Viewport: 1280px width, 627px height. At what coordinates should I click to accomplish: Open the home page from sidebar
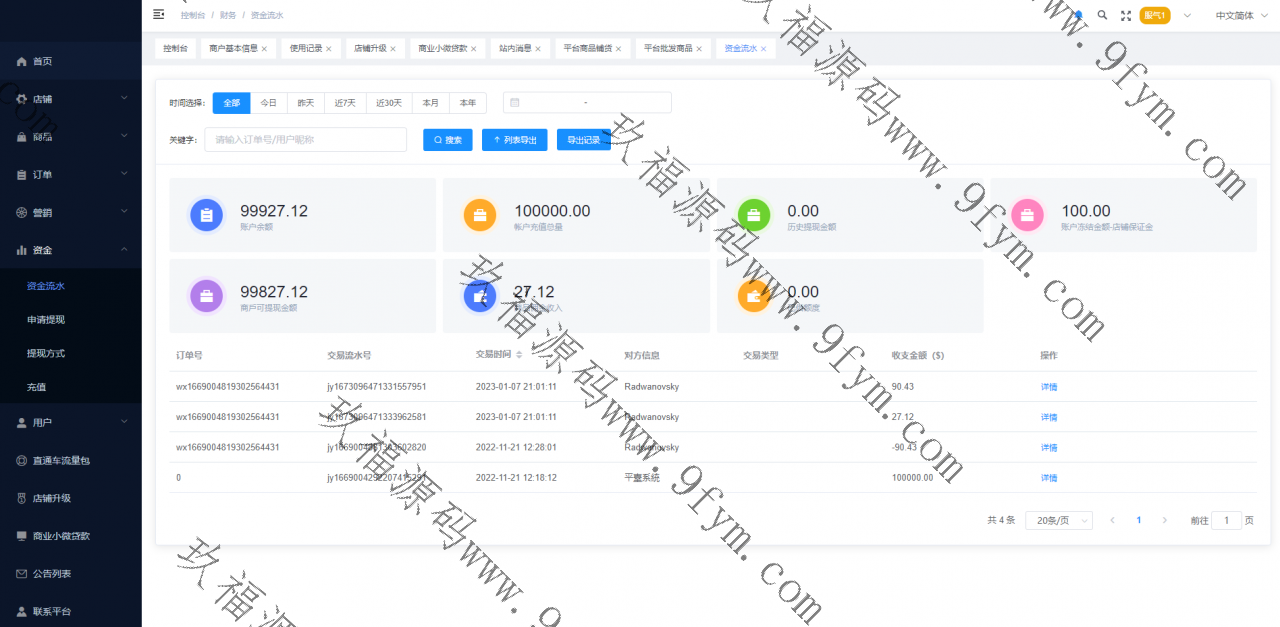pos(42,61)
